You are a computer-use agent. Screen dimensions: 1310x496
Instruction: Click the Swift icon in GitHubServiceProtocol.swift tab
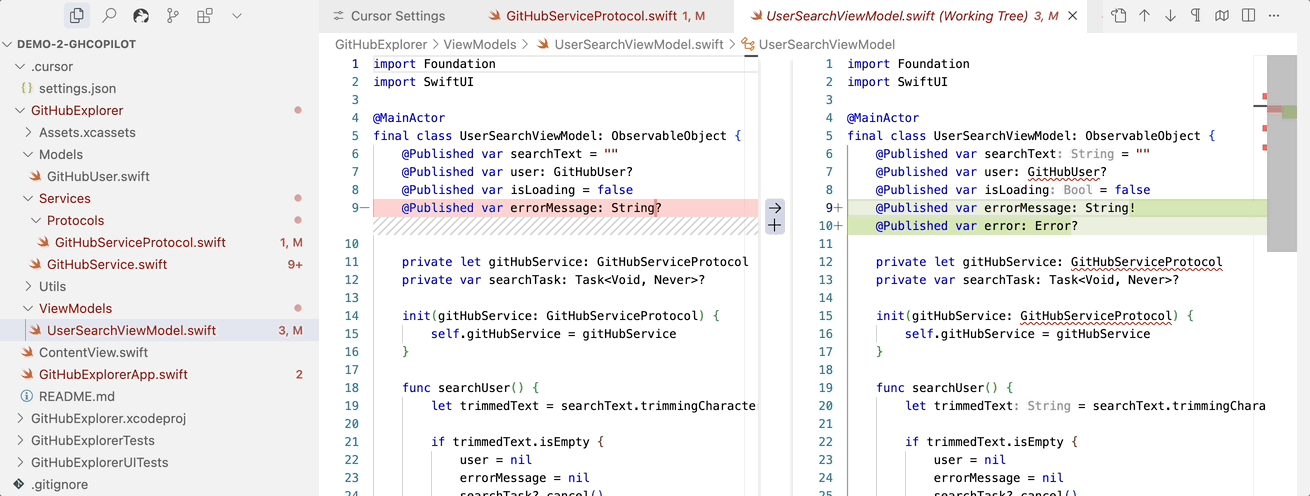pos(494,16)
